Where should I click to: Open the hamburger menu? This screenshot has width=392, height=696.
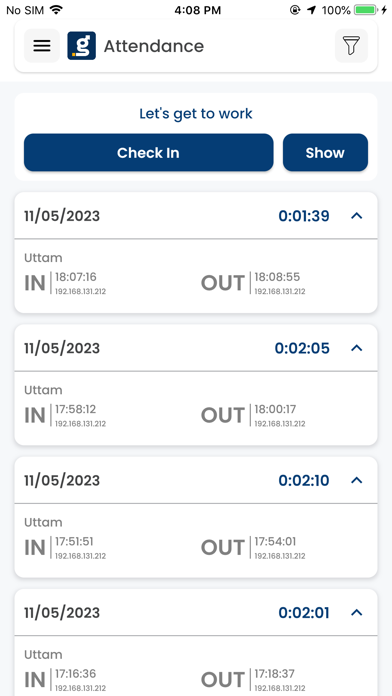tap(42, 46)
